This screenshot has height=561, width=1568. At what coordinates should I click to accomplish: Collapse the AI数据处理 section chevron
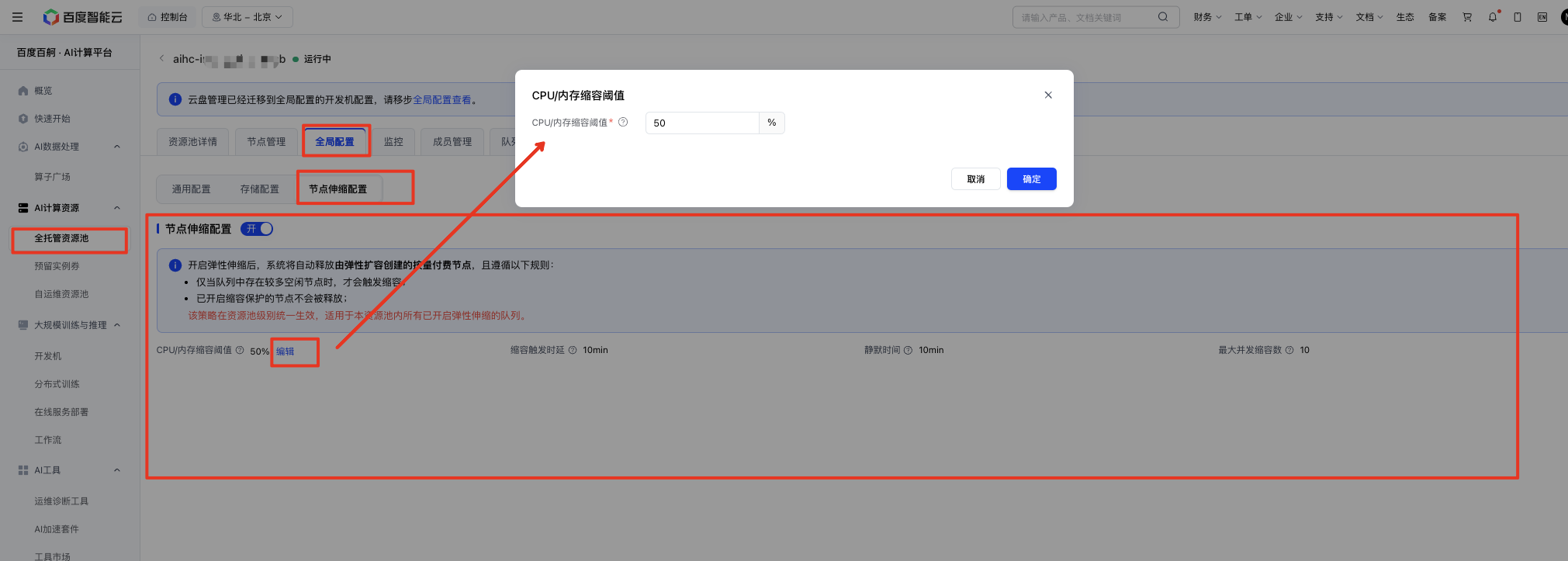tap(117, 147)
